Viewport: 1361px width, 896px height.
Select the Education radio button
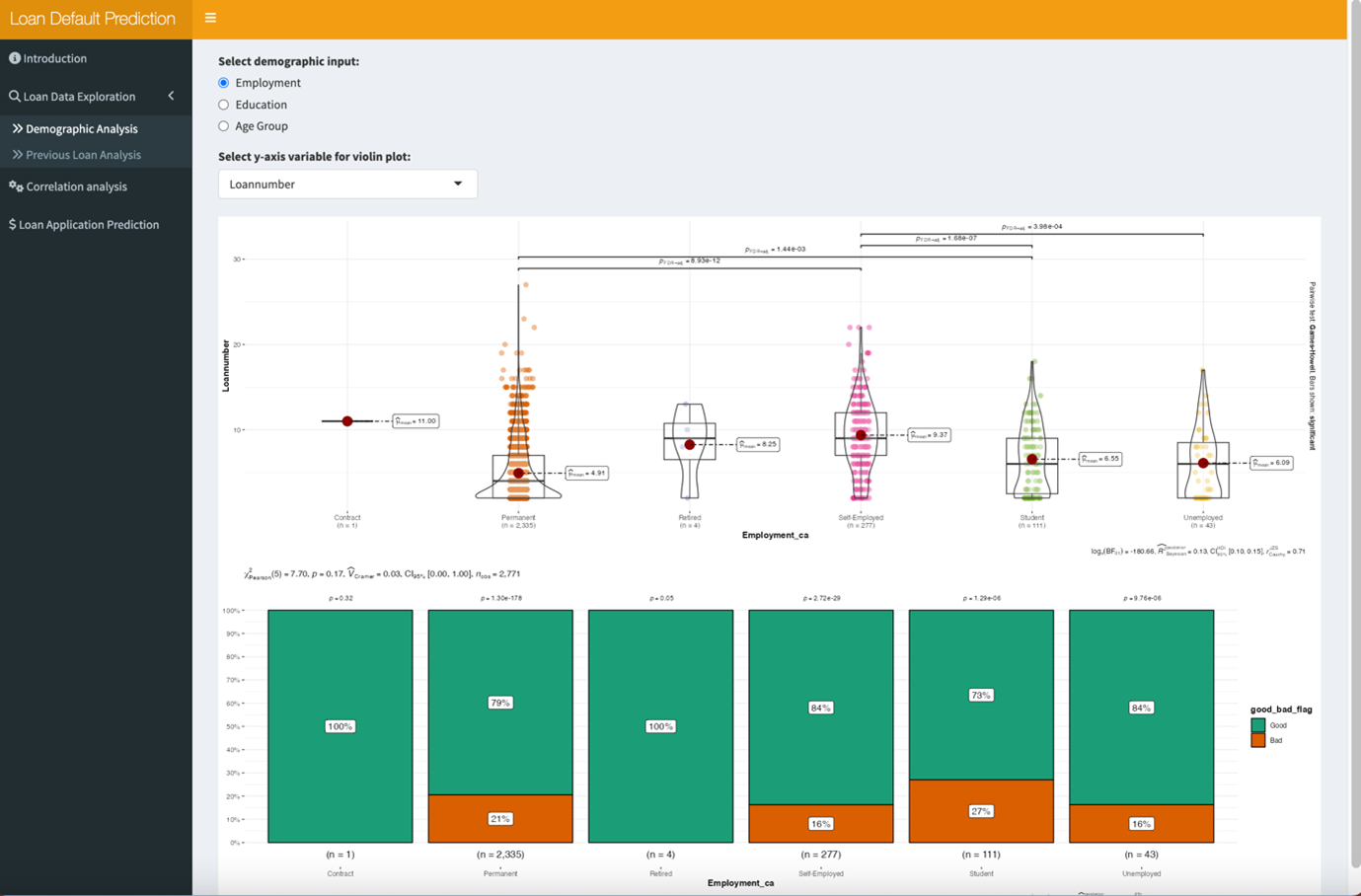pos(224,105)
